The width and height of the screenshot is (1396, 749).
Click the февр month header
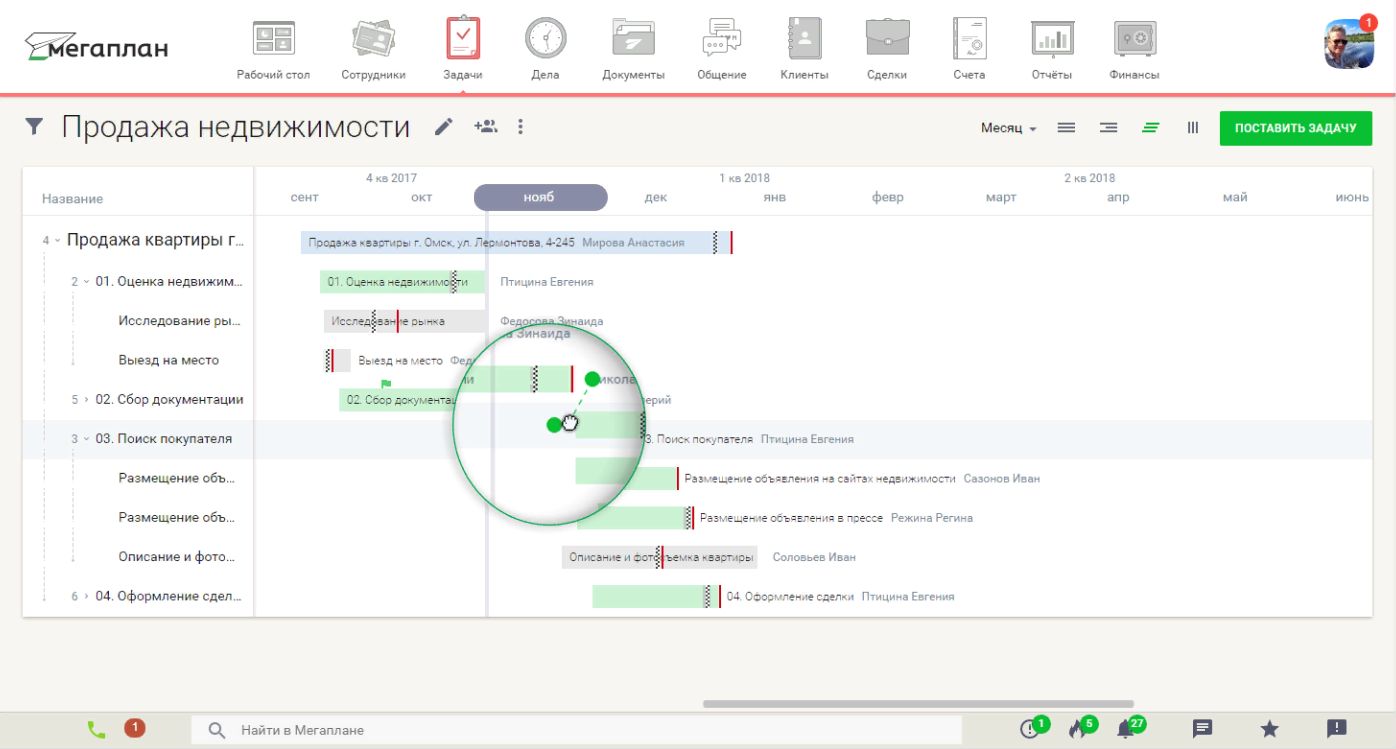pyautogui.click(x=887, y=197)
